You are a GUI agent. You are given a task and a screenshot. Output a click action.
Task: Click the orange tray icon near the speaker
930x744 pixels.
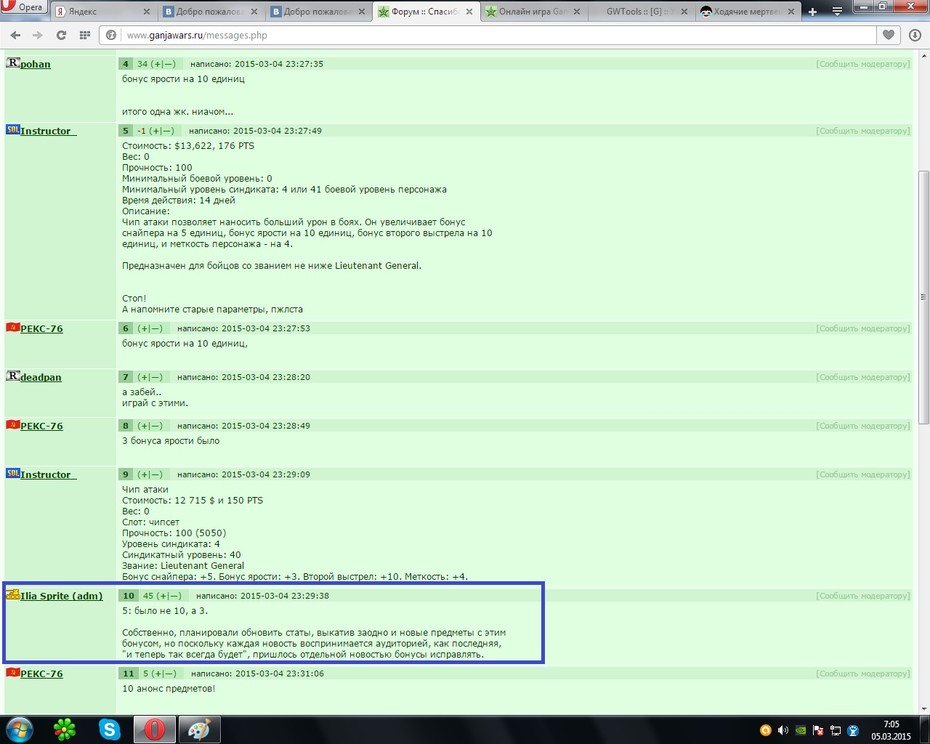tap(766, 730)
